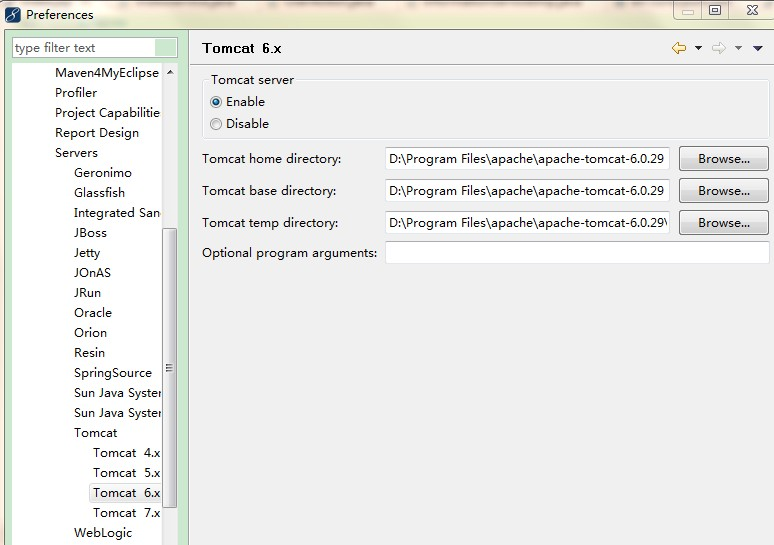
Task: Click the tree vertical scrollbar thumb
Action: (x=170, y=368)
